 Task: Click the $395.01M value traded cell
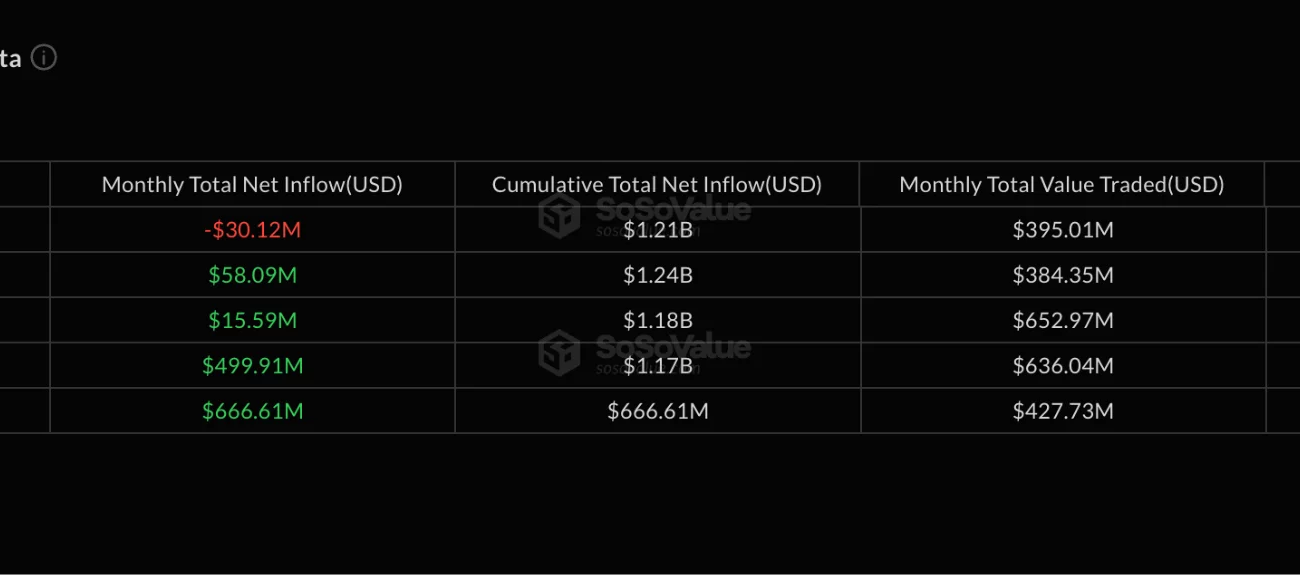pos(1062,230)
